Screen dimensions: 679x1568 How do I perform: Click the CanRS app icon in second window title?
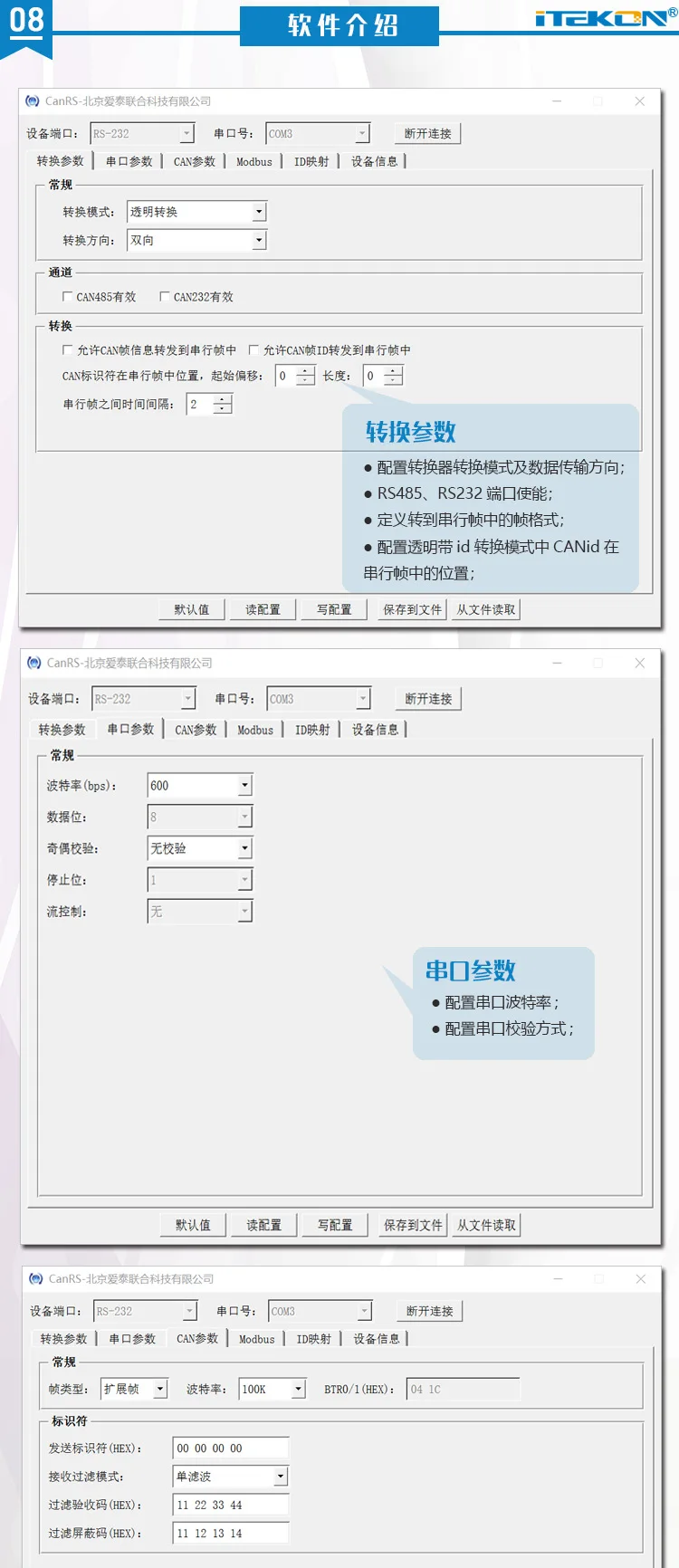[34, 663]
